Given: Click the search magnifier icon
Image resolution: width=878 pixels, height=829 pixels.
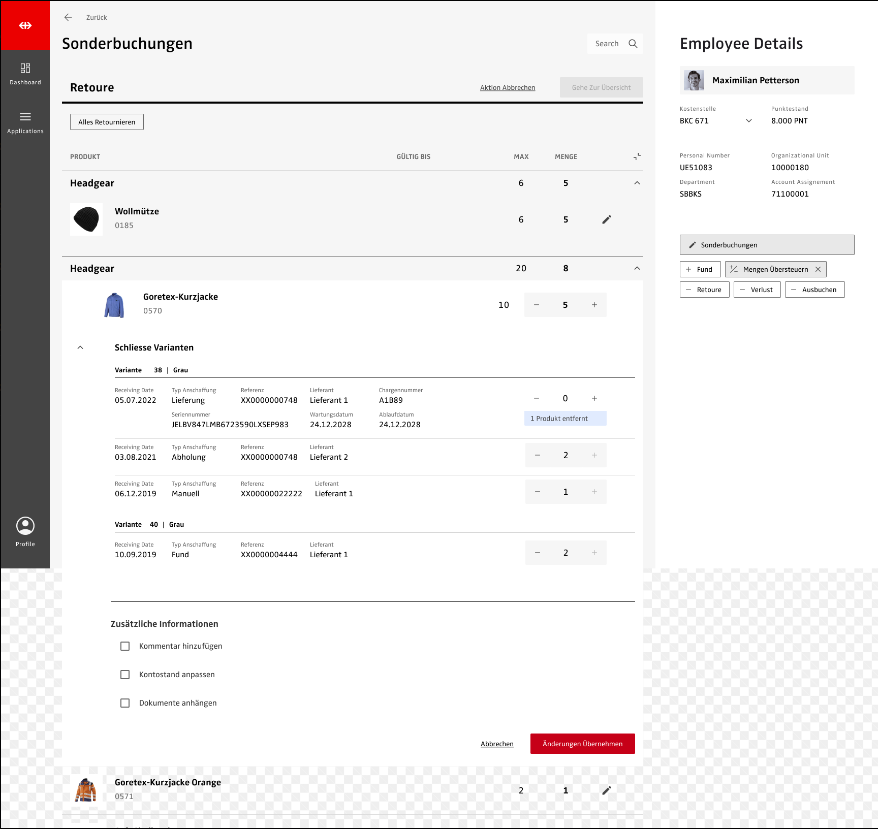Looking at the screenshot, I should pyautogui.click(x=632, y=44).
